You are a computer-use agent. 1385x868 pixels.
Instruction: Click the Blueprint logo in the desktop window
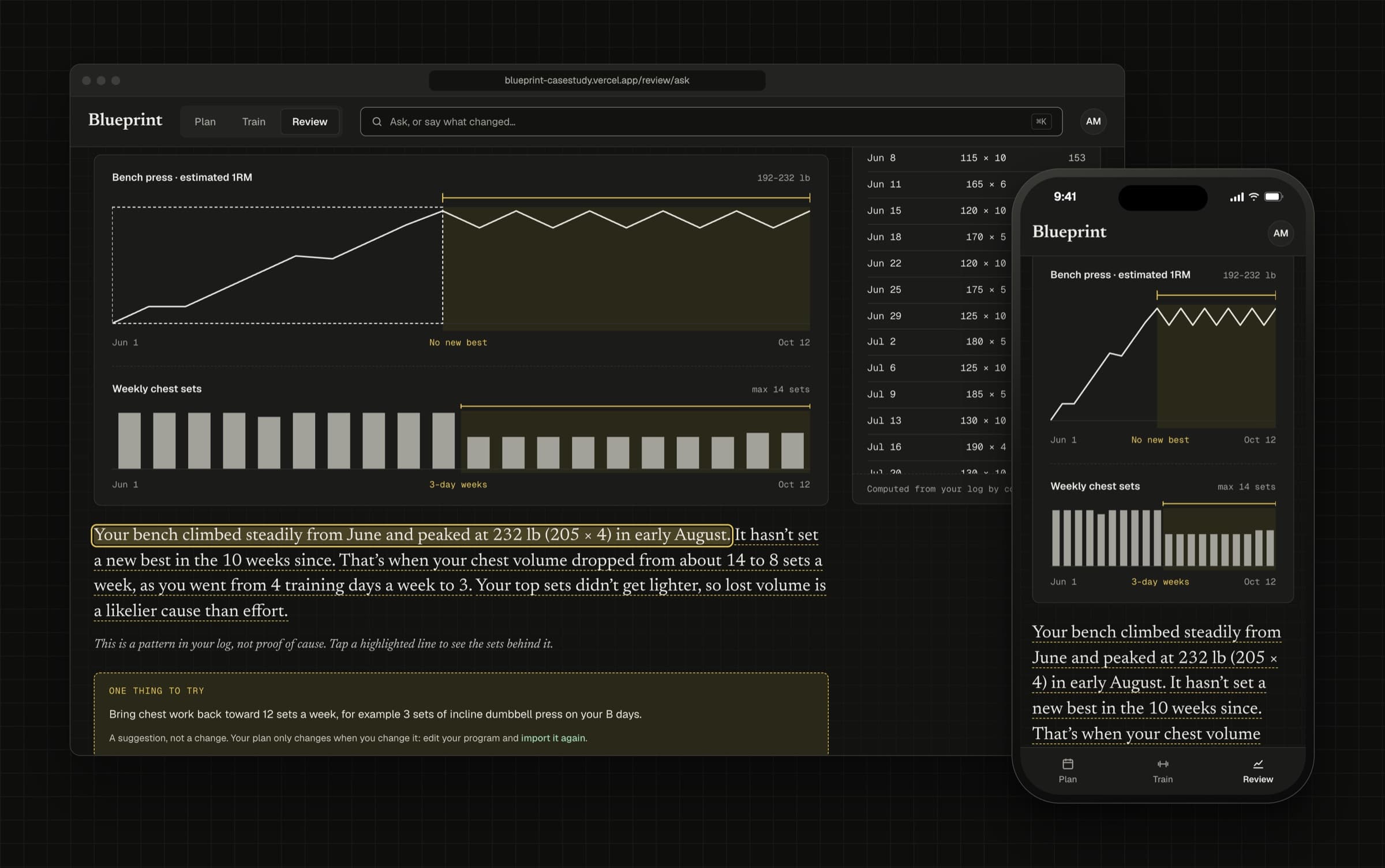coord(125,120)
